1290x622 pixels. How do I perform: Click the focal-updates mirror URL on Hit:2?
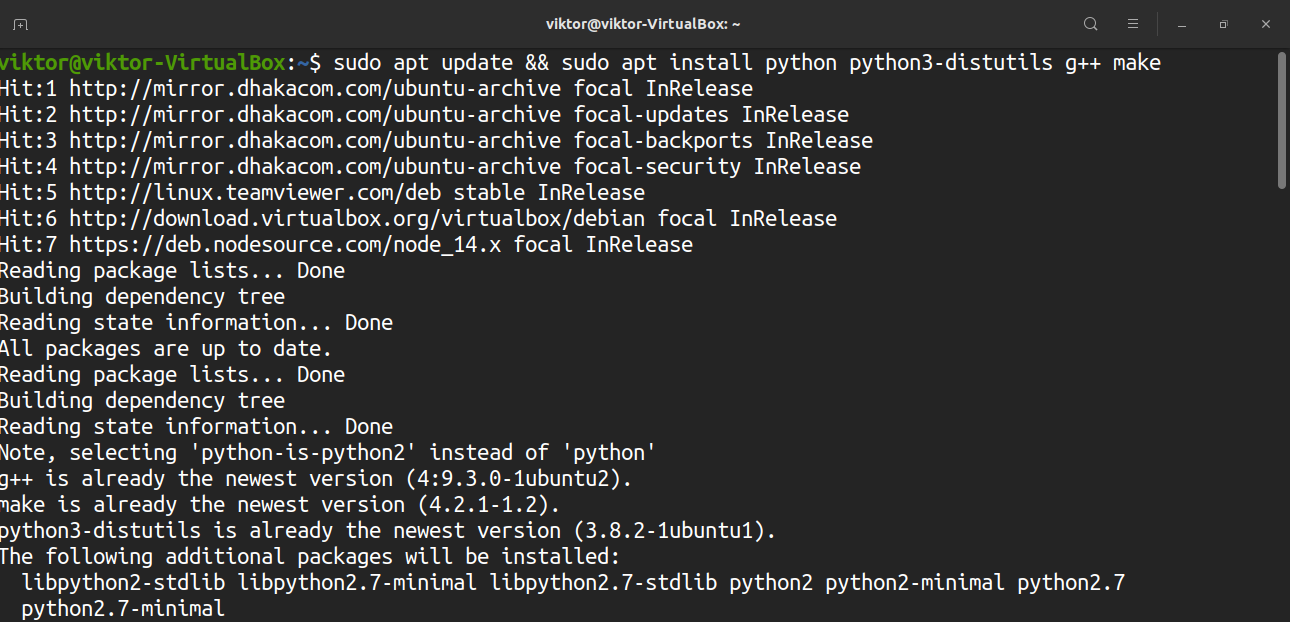(315, 115)
